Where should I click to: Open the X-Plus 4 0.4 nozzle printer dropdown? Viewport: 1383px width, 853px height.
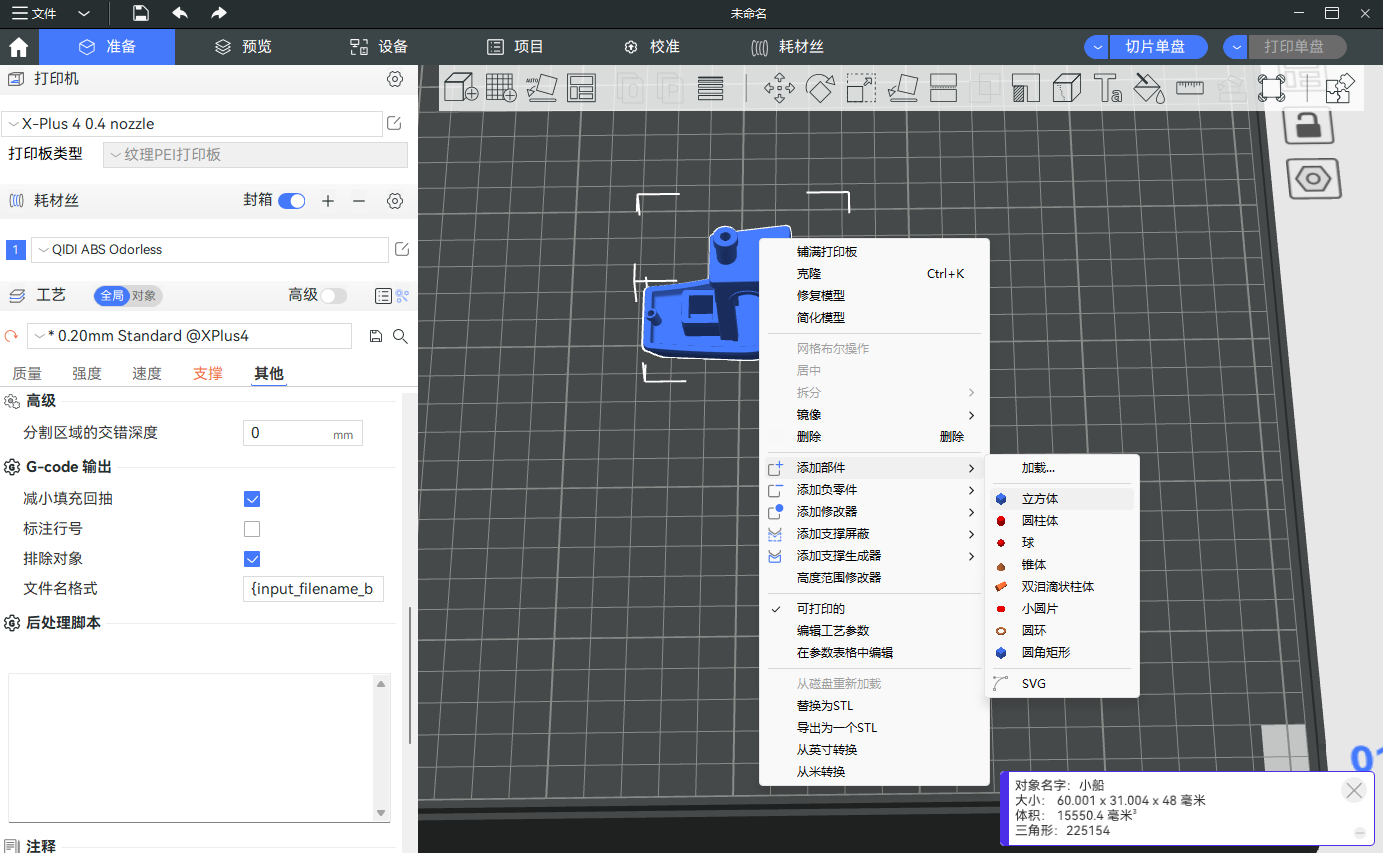(x=192, y=124)
